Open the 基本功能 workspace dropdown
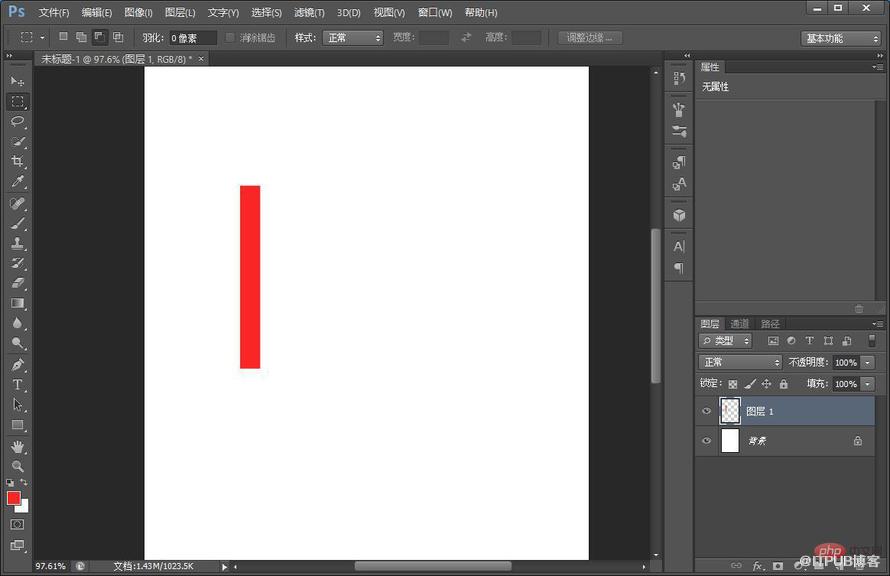The image size is (890, 576). 841,39
